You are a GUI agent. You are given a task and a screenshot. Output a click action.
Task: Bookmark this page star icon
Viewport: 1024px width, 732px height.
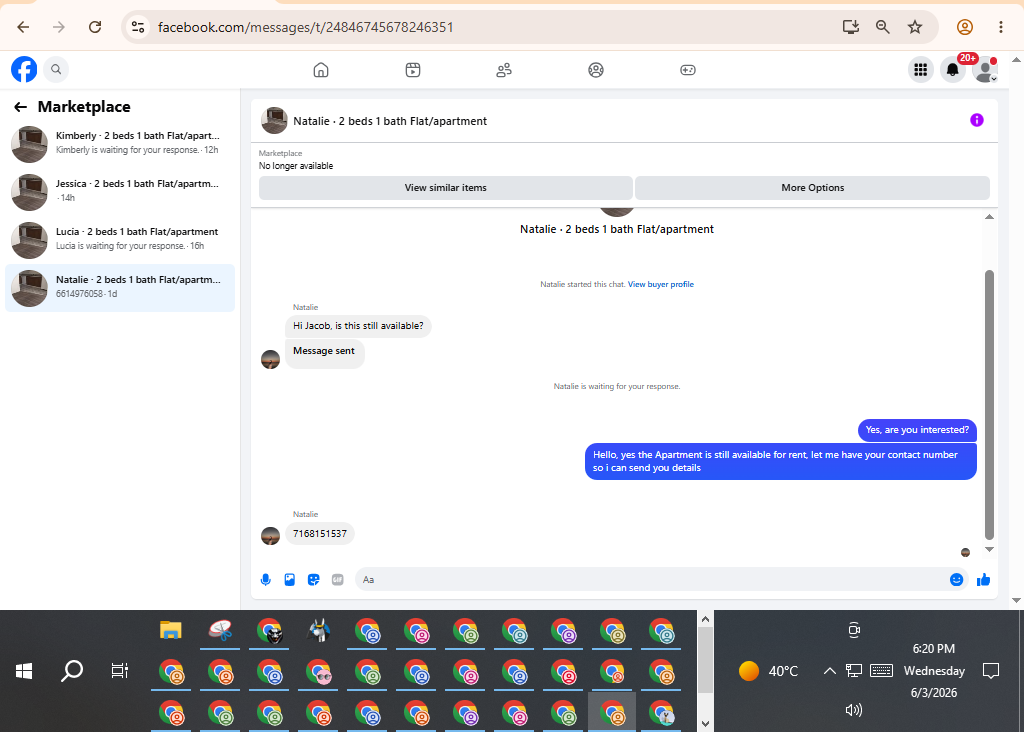pyautogui.click(x=915, y=27)
